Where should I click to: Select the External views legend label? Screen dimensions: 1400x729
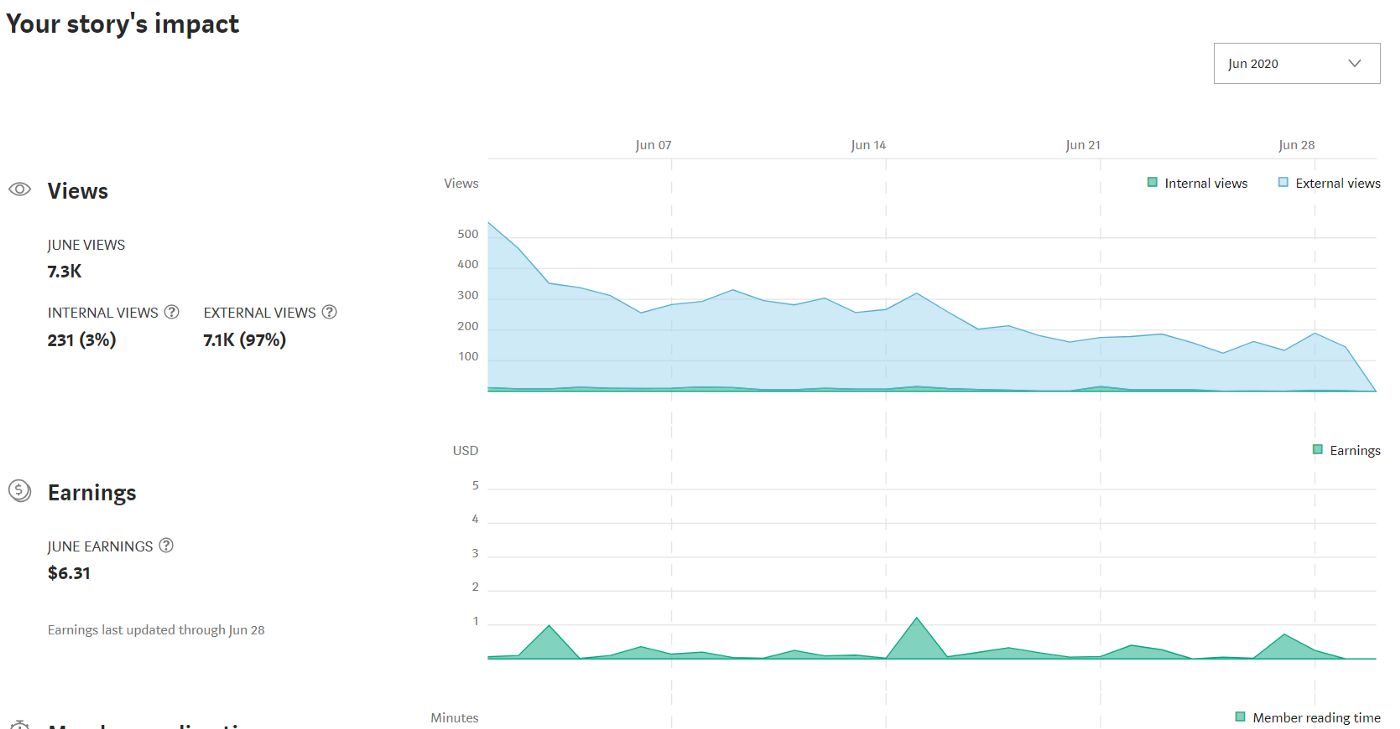click(1338, 183)
